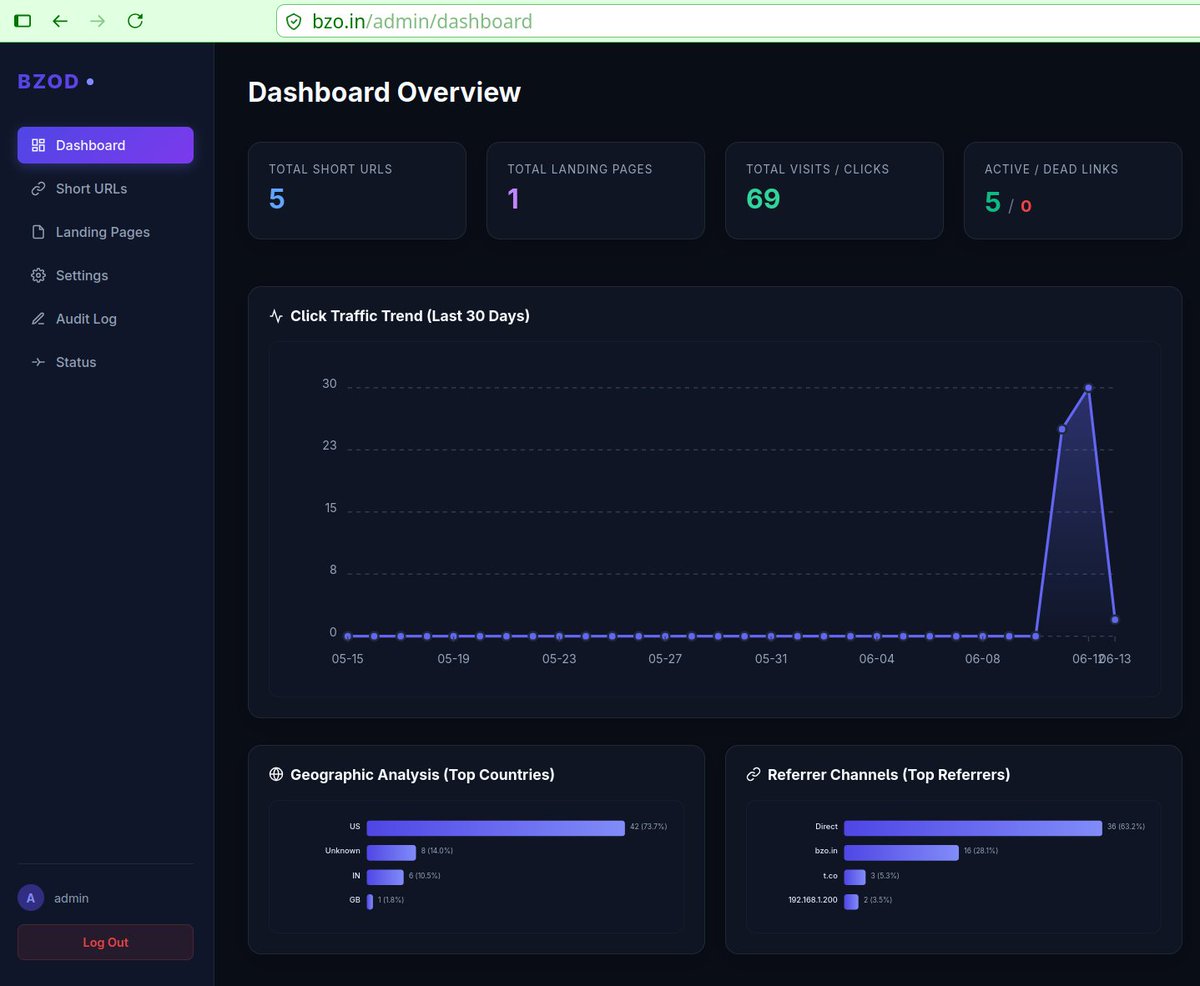1200x986 pixels.
Task: Click the link icon beside Referrer Channels
Action: point(754,774)
